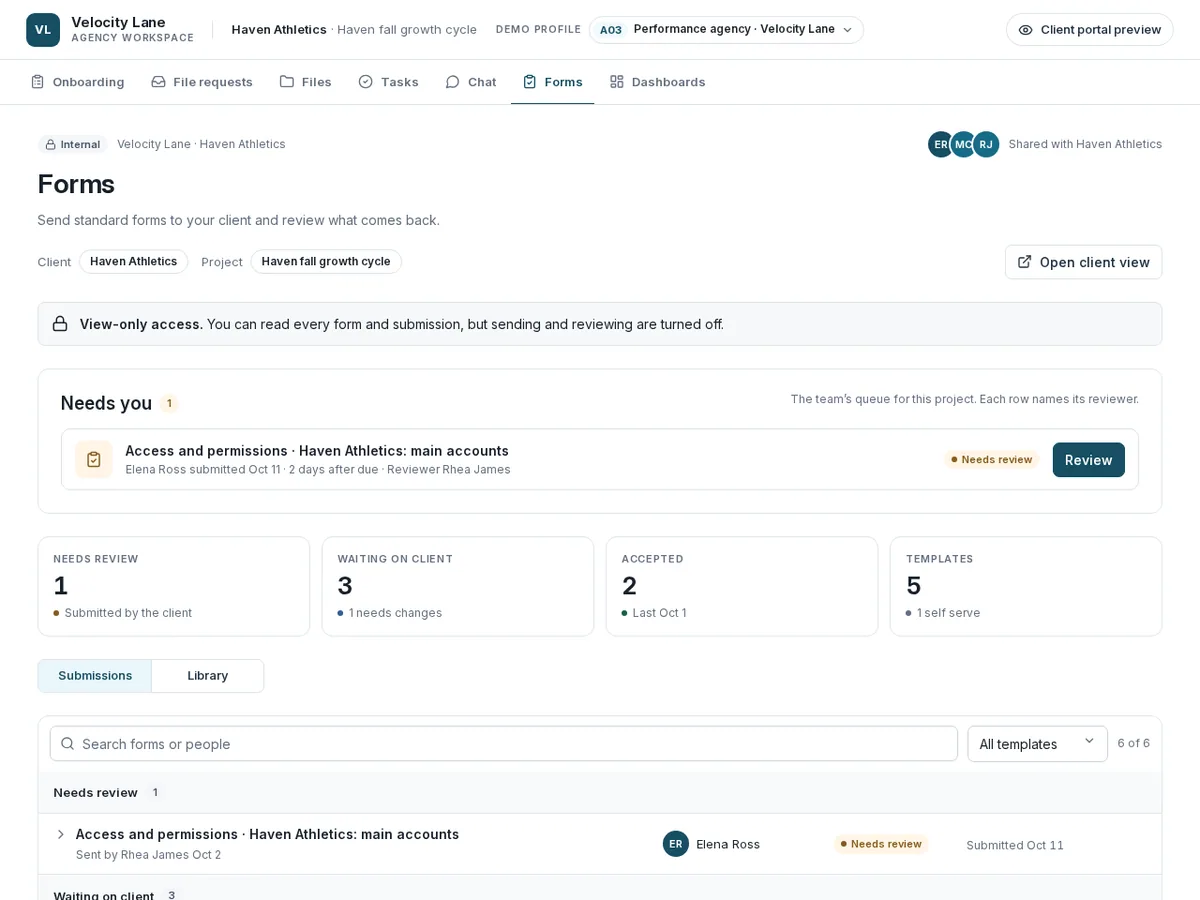Switch to the Library view

point(207,676)
